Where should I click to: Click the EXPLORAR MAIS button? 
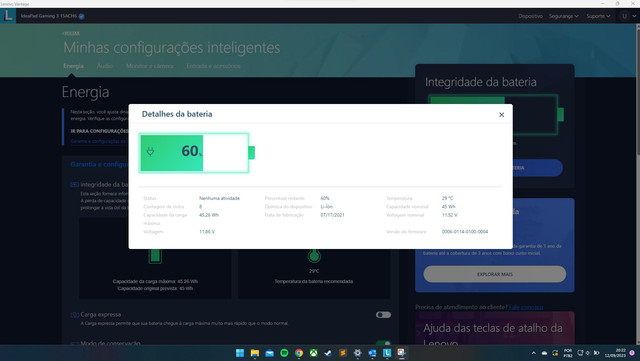pyautogui.click(x=495, y=274)
